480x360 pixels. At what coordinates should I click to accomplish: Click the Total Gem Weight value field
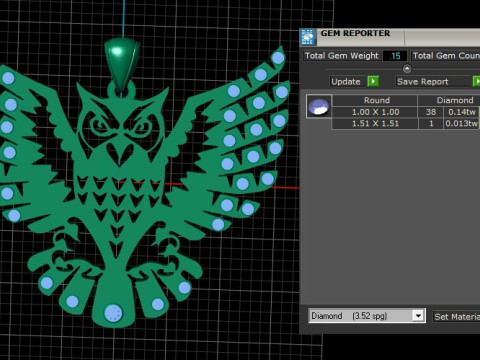click(x=395, y=56)
